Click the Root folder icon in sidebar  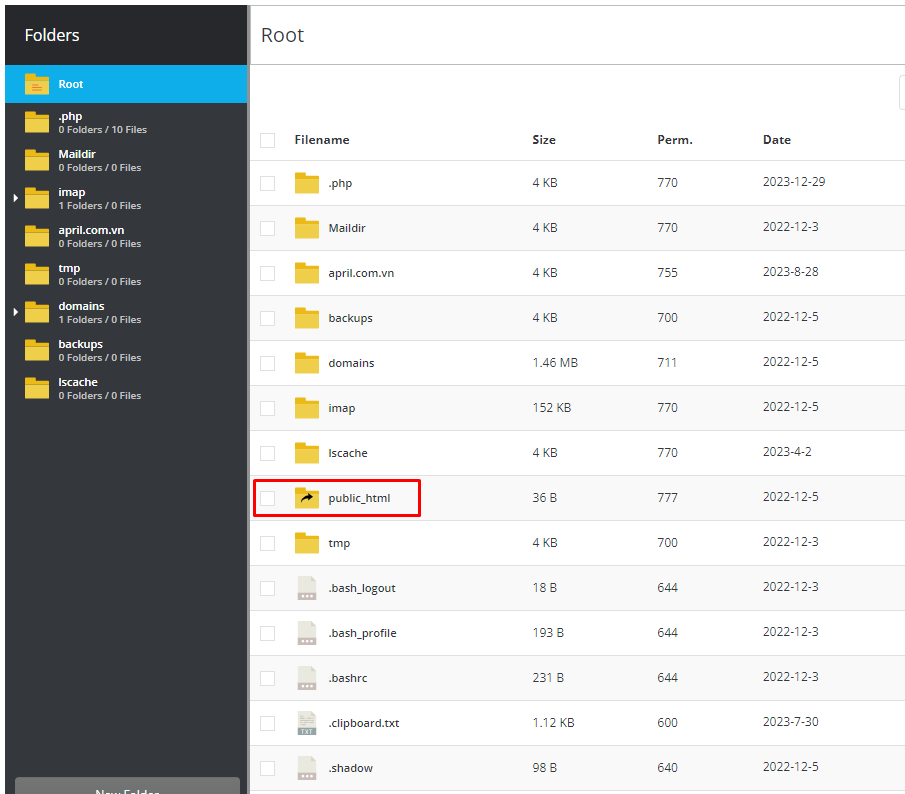(x=37, y=84)
